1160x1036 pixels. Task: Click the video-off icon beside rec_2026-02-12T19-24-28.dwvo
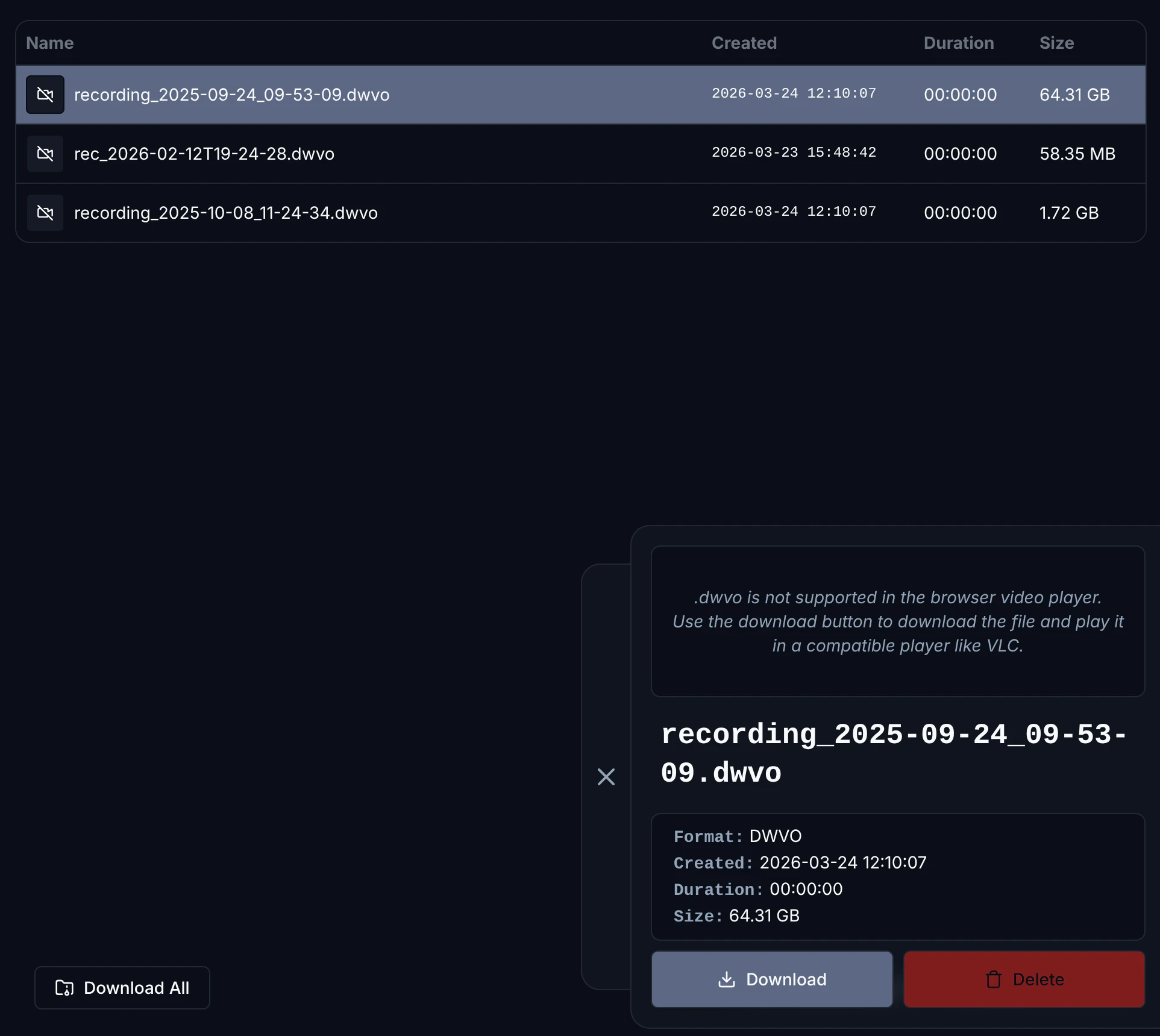[x=45, y=153]
